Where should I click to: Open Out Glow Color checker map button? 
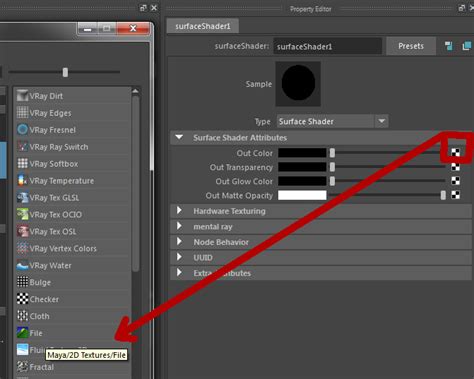455,181
